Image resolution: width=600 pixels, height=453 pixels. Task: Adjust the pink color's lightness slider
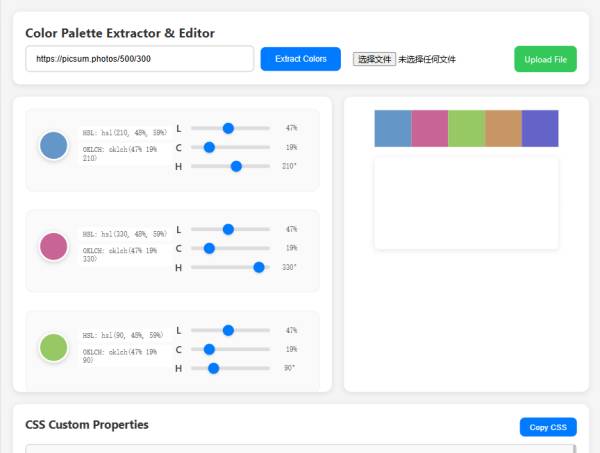(x=228, y=229)
